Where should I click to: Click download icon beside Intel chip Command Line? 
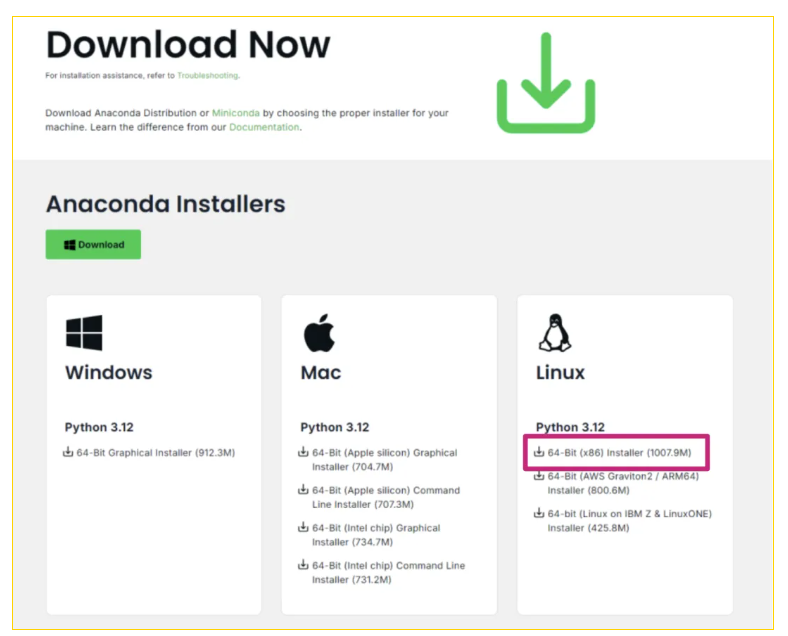pyautogui.click(x=303, y=565)
